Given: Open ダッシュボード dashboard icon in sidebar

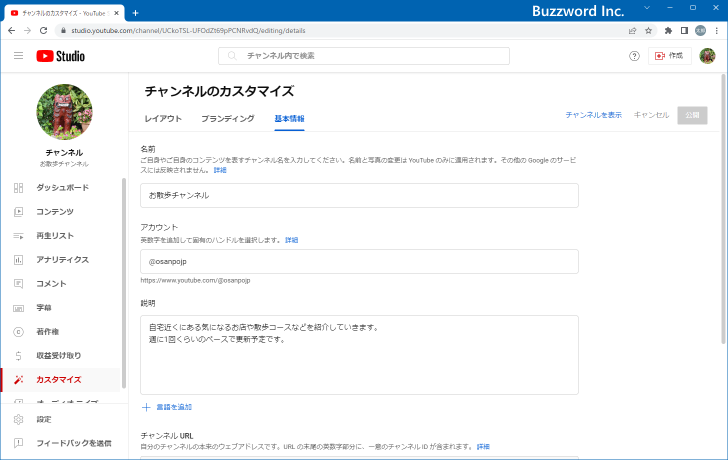Looking at the screenshot, I should pyautogui.click(x=19, y=188).
